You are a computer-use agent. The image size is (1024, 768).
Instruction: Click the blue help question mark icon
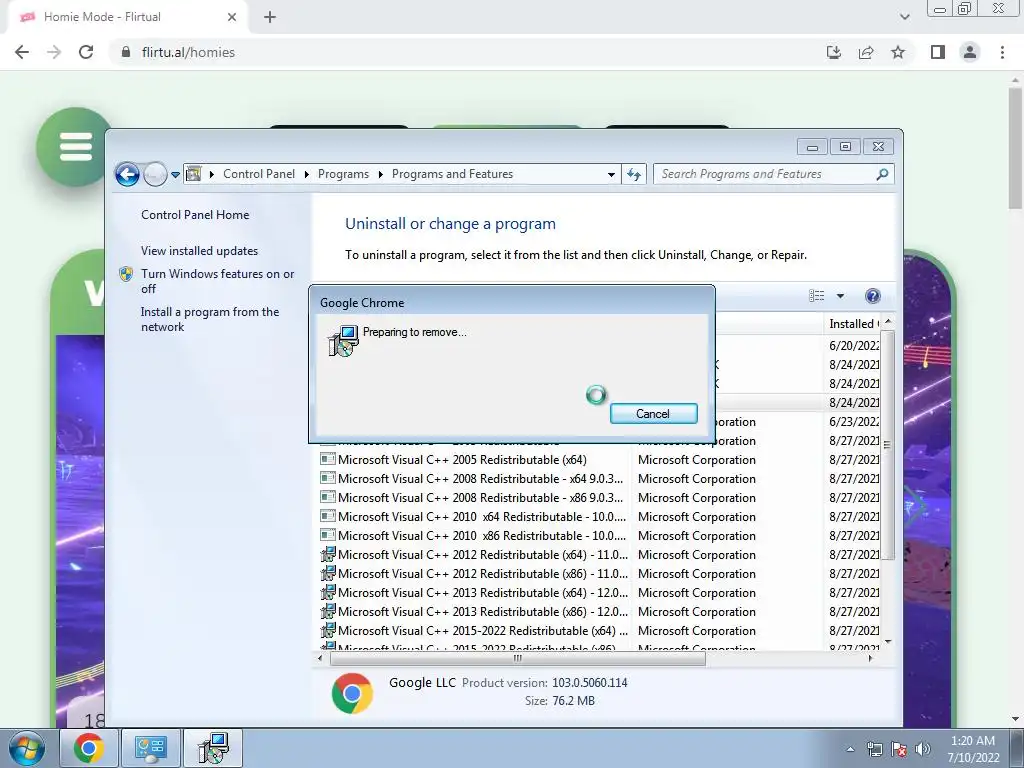(872, 296)
